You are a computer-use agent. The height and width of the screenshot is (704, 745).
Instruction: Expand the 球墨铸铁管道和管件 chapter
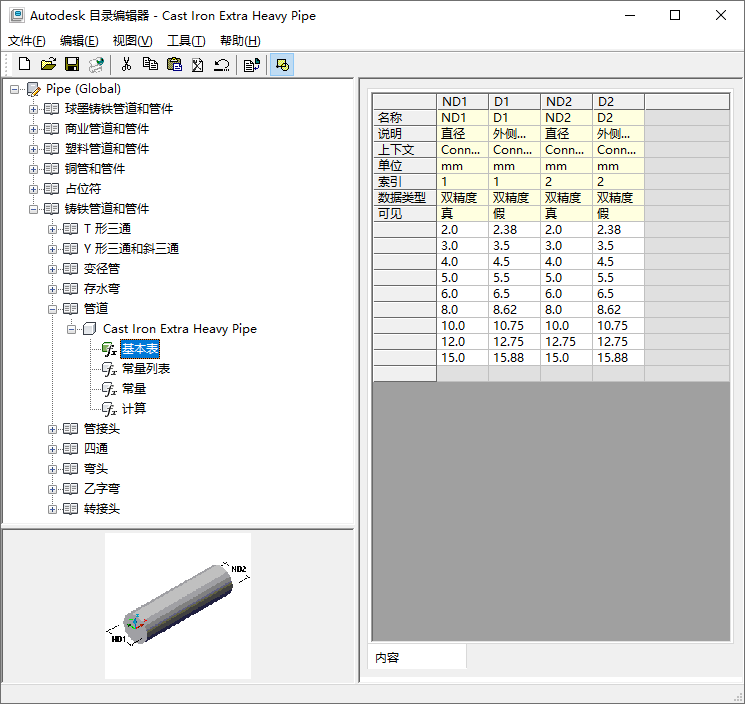click(33, 109)
